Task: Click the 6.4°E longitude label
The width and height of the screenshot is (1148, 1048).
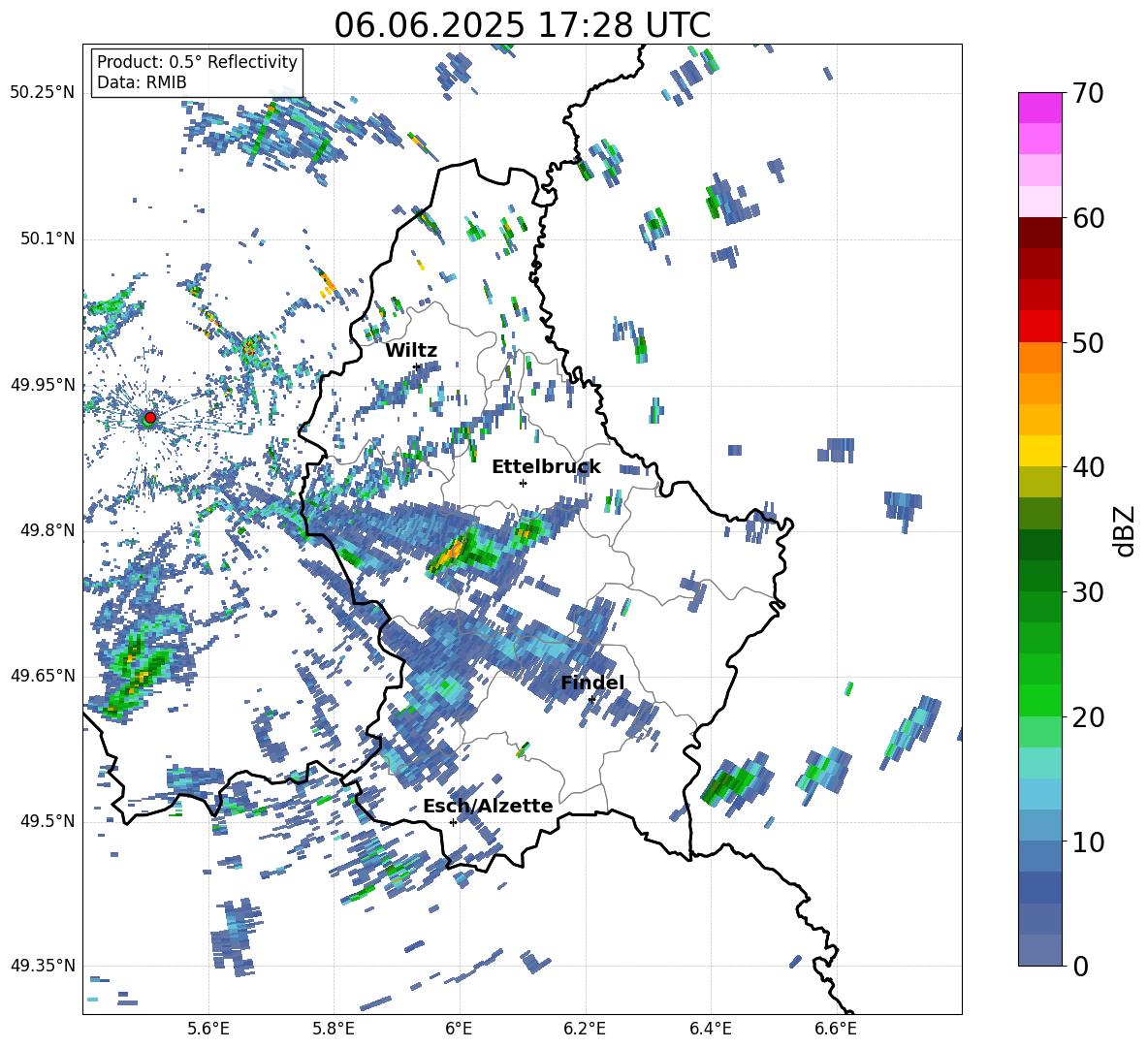Action: coord(710,1029)
